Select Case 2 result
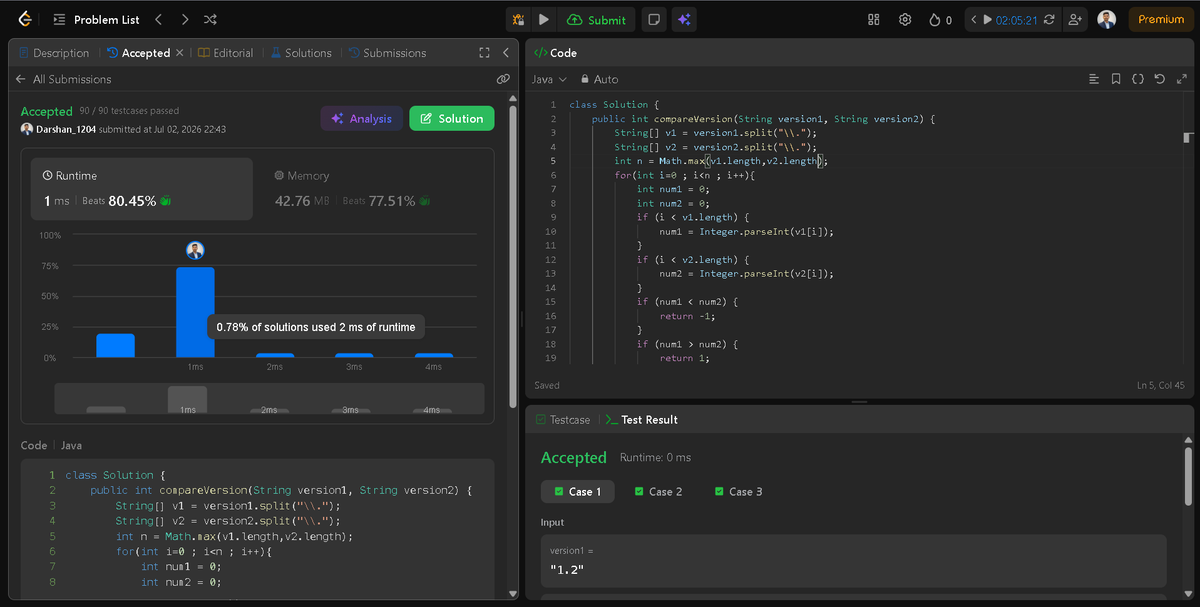Image resolution: width=1200 pixels, height=607 pixels. pyautogui.click(x=658, y=491)
